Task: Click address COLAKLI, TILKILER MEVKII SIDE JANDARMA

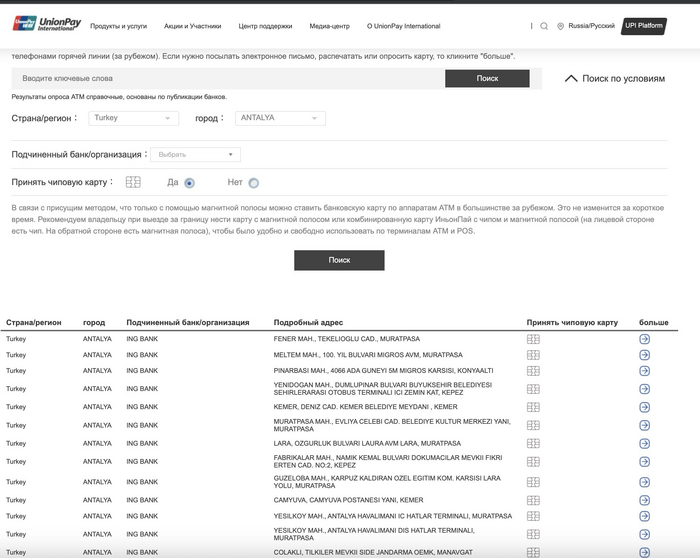Action: click(x=373, y=552)
